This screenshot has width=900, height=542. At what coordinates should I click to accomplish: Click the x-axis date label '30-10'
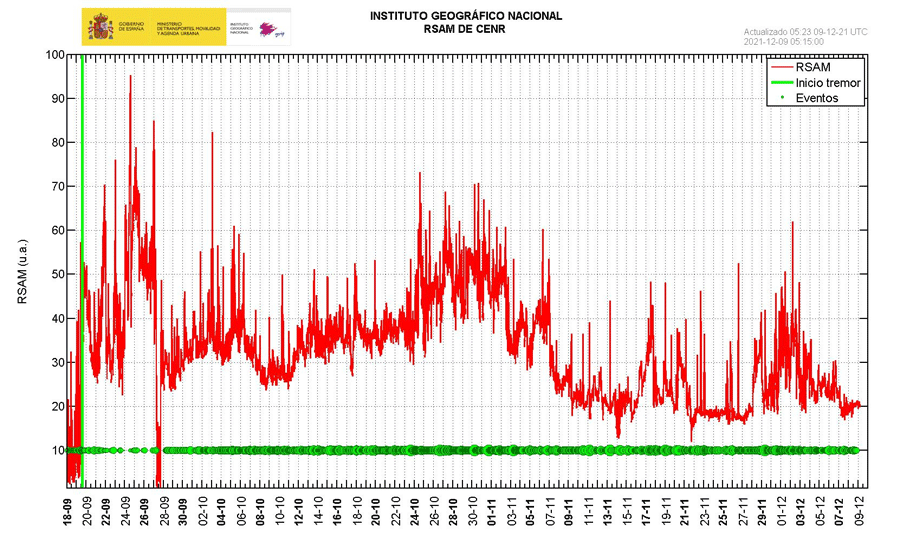[x=472, y=512]
